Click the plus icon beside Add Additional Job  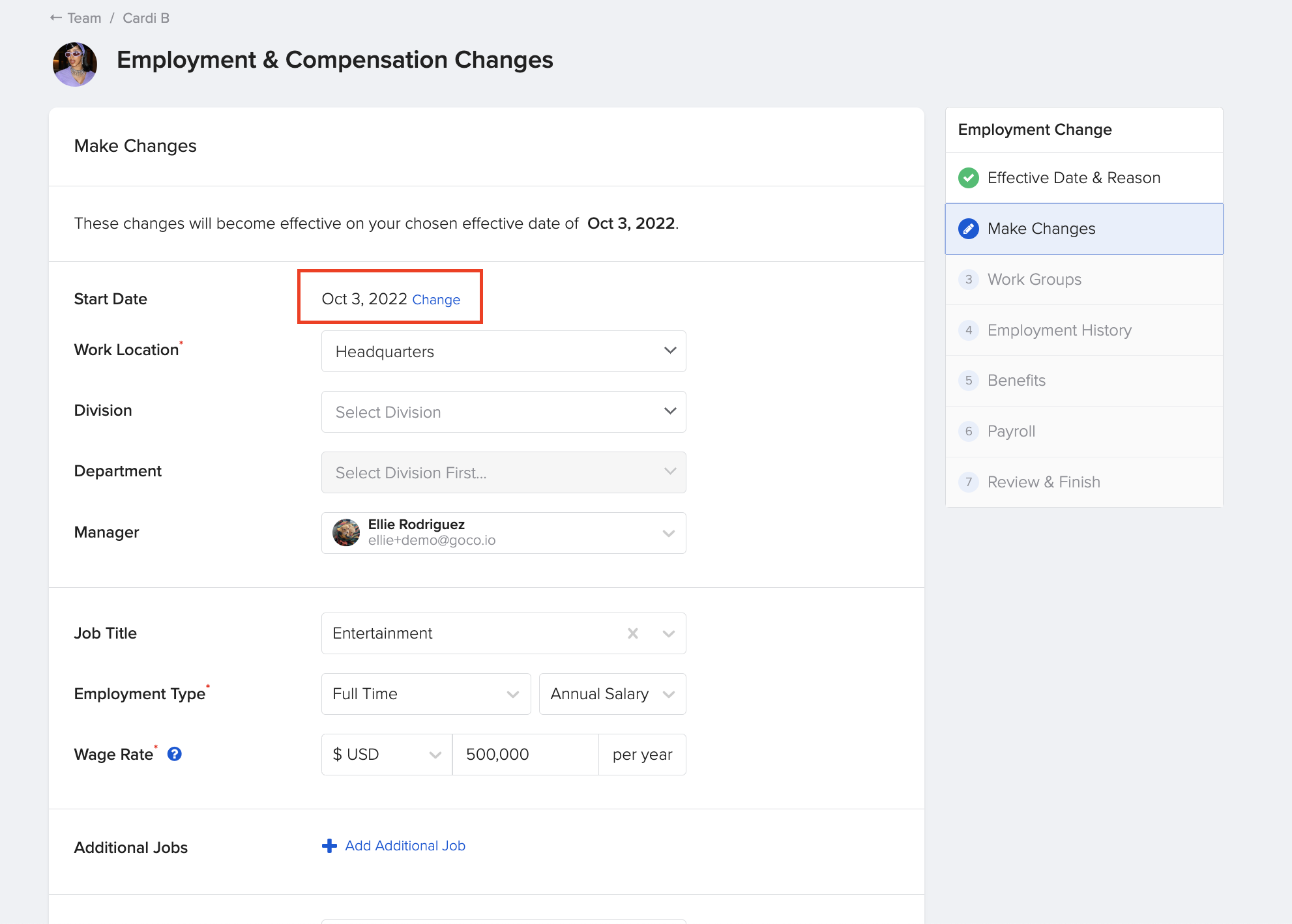[329, 845]
